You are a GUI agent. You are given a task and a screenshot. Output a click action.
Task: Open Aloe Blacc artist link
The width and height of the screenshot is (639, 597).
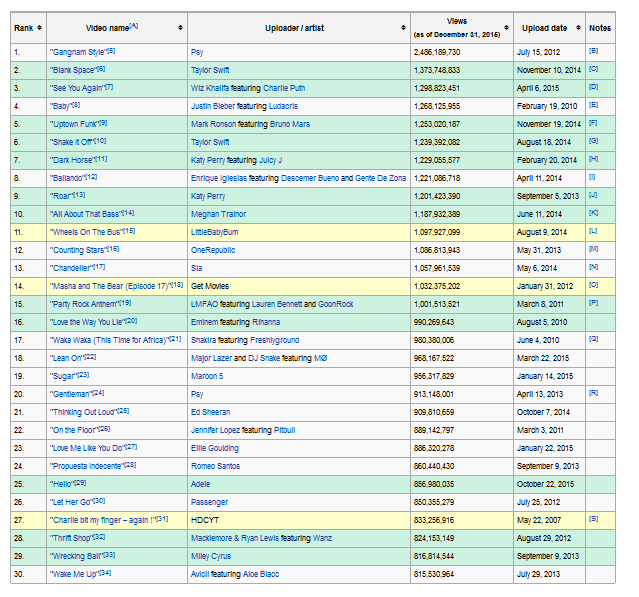point(261,574)
